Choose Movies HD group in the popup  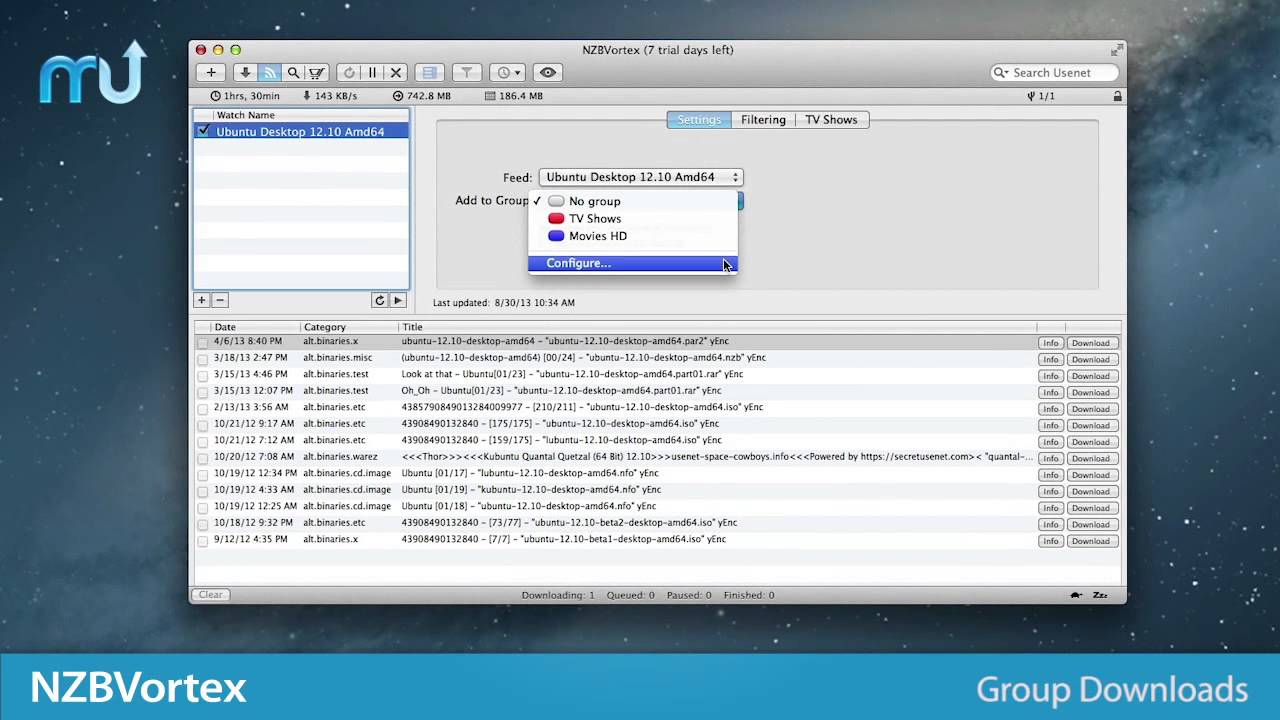pyautogui.click(x=632, y=236)
